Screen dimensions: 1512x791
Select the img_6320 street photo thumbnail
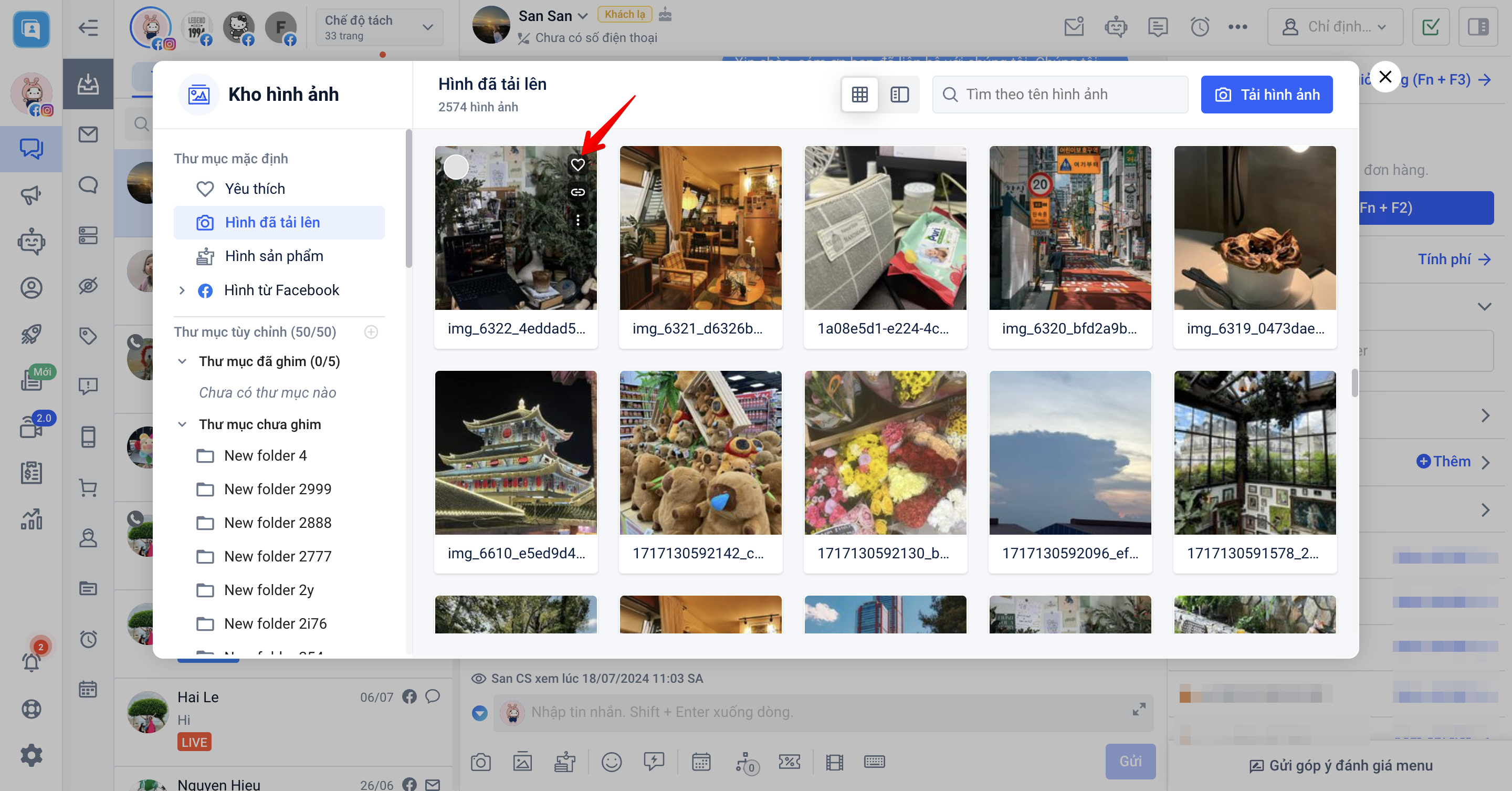coord(1069,228)
